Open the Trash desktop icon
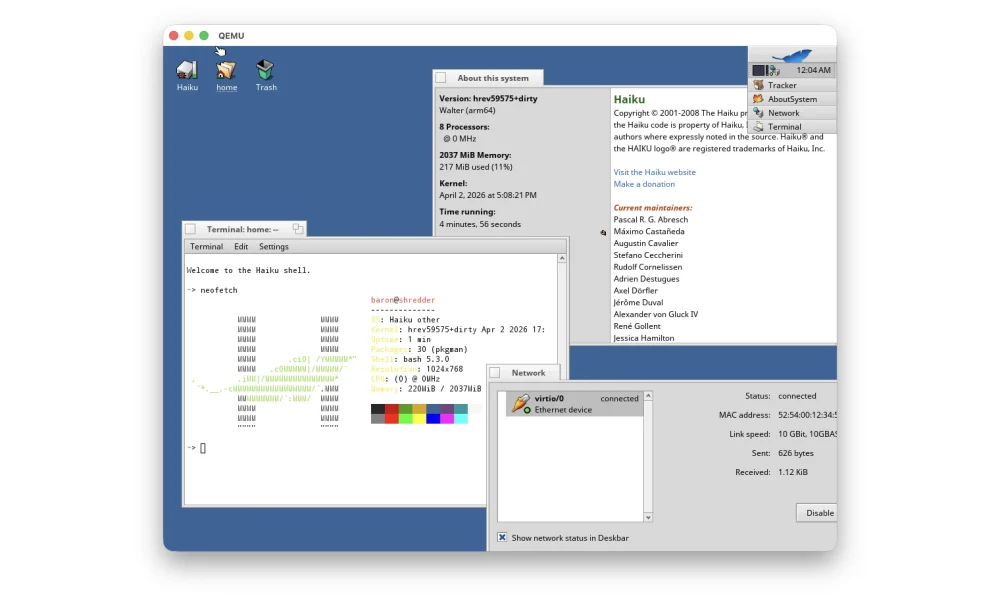This screenshot has height=600, width=1000. tap(265, 70)
